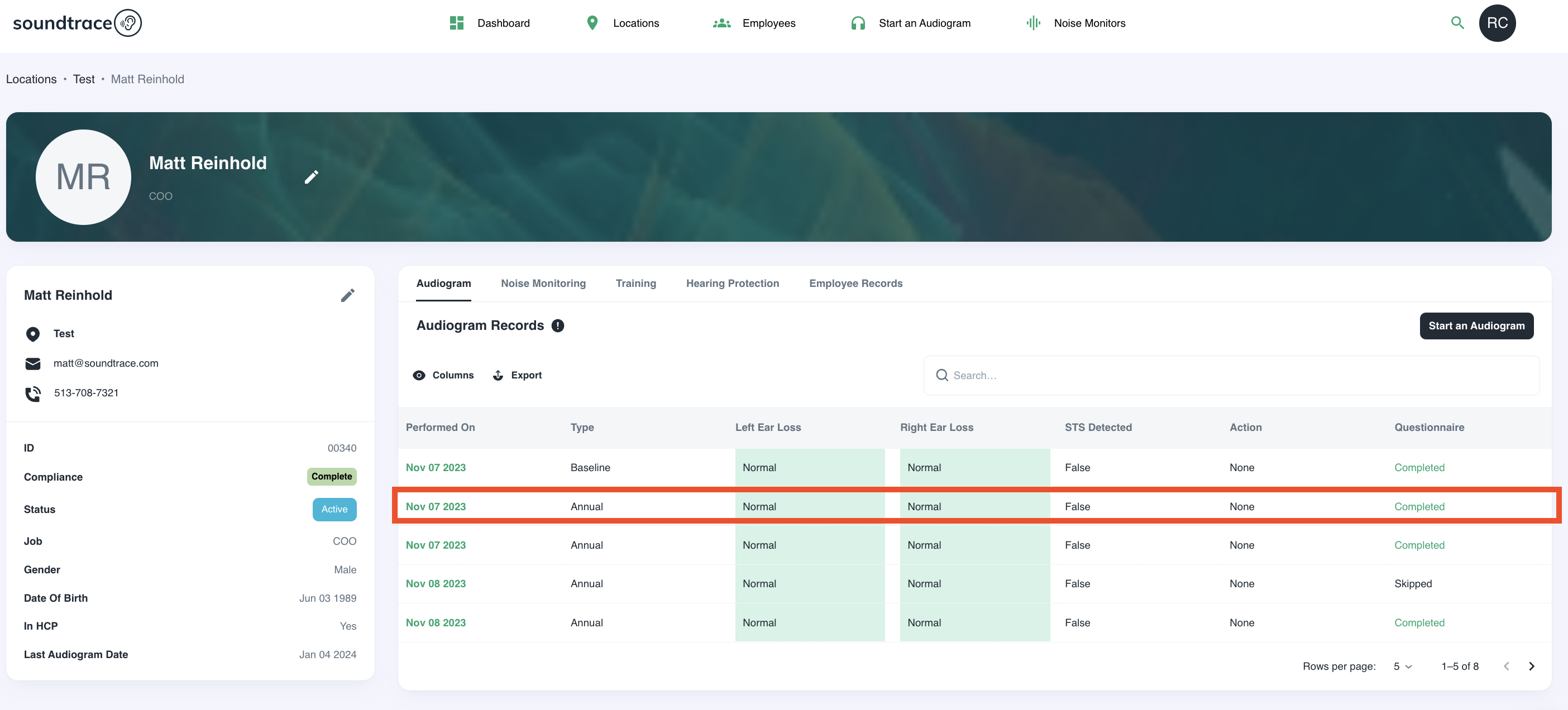Open the Baseline Nov 07 2023 record
1568x710 pixels.
[436, 468]
